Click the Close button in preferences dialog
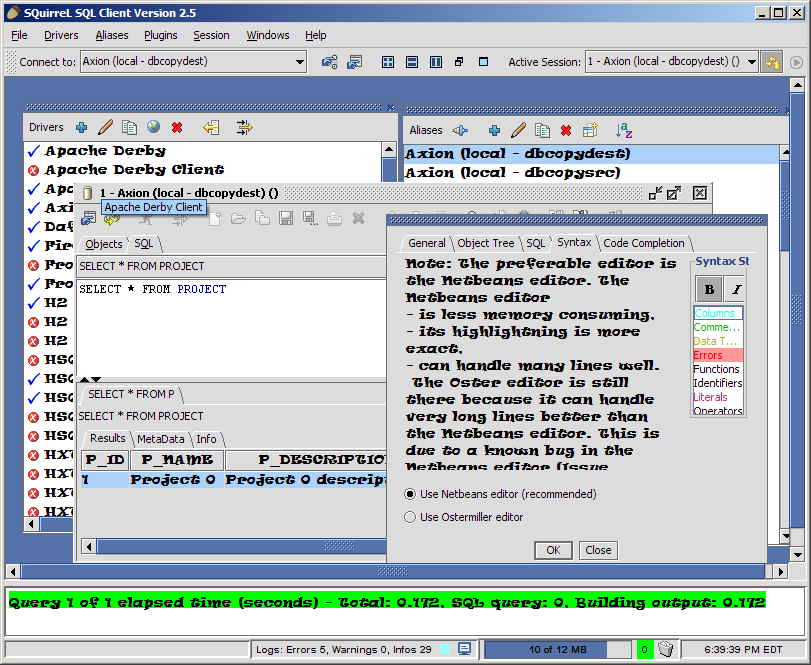 click(x=598, y=550)
